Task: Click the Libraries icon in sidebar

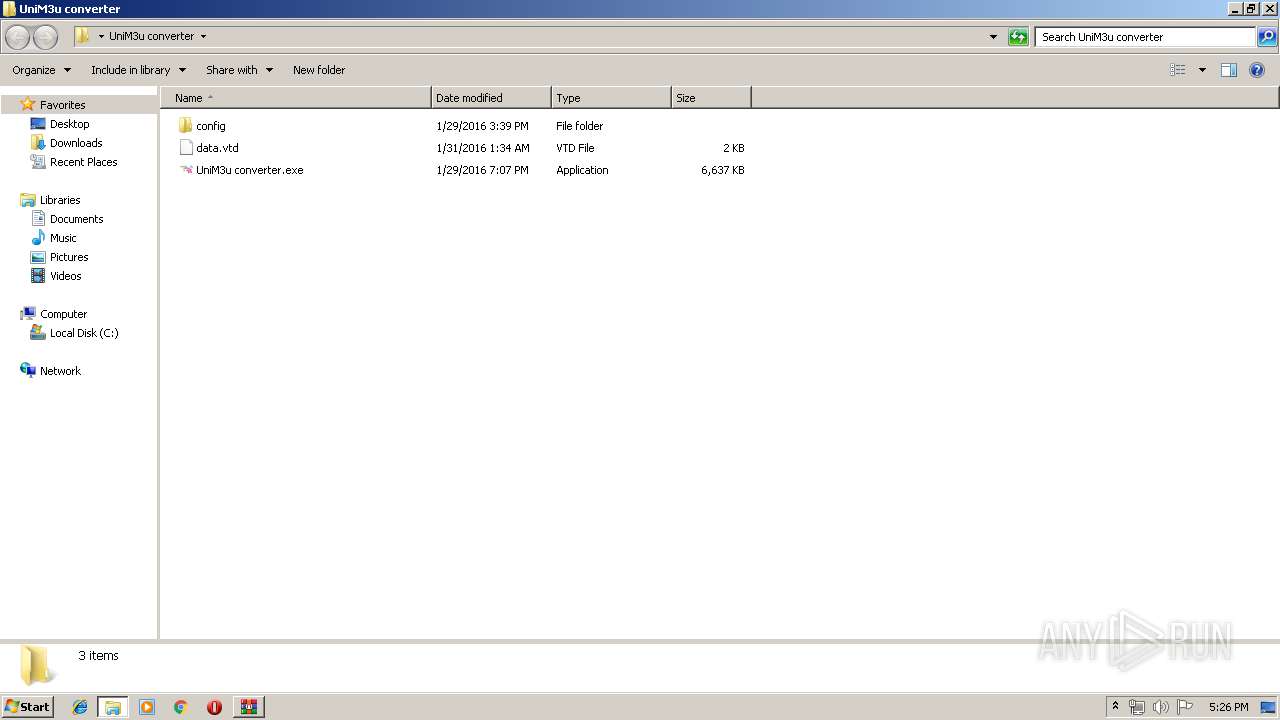Action: (28, 200)
